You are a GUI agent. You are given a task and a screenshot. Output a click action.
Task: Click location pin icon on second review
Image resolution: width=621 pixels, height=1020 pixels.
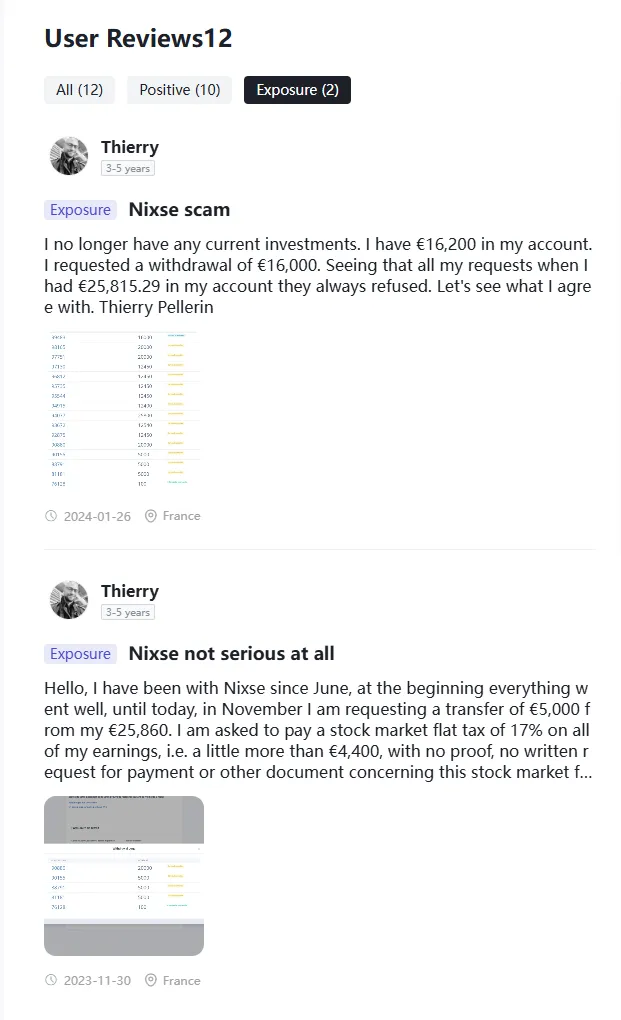[x=151, y=980]
